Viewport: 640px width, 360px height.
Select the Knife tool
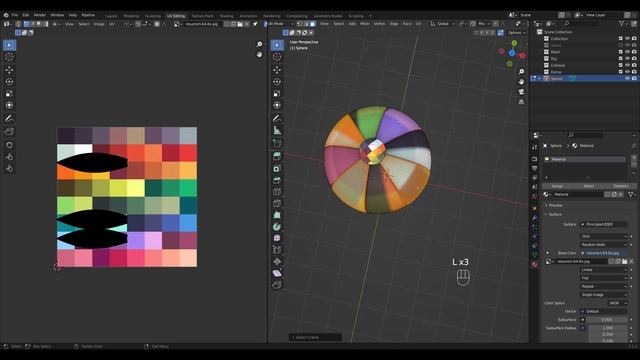277,203
